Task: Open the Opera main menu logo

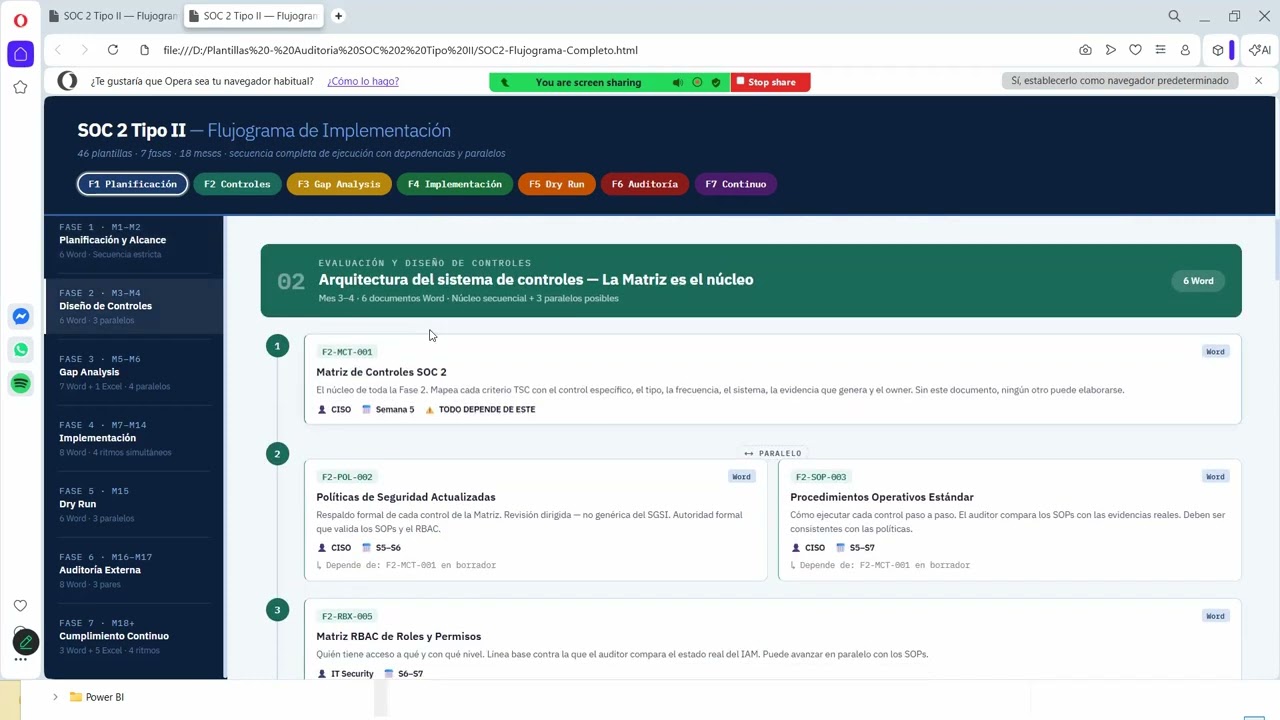Action: (x=20, y=20)
